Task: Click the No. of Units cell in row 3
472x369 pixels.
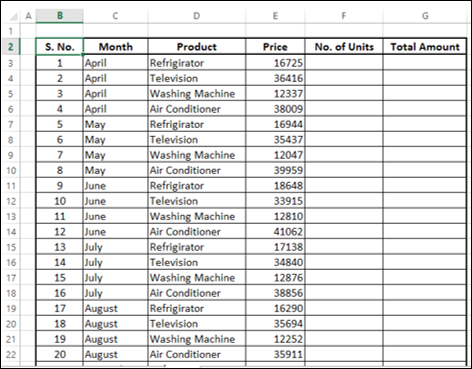Action: [x=344, y=63]
